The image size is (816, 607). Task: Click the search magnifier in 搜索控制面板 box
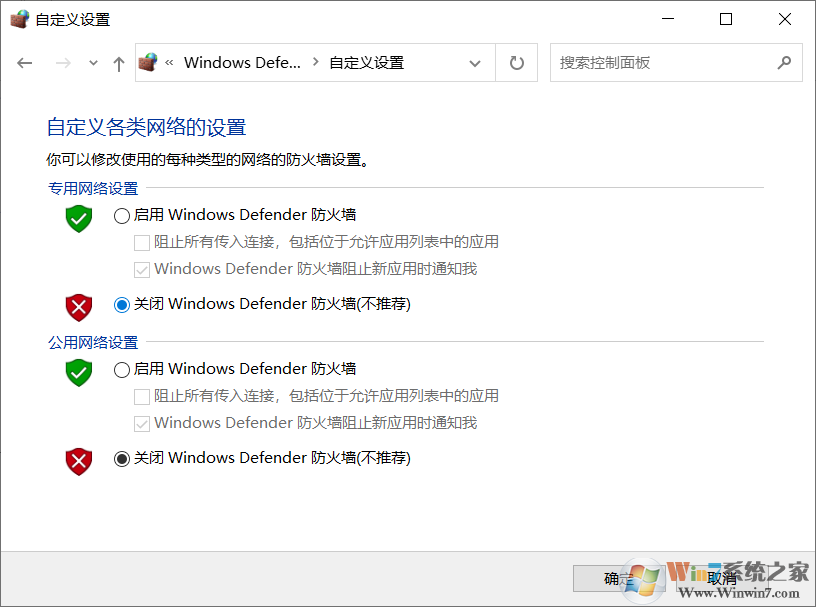[785, 62]
